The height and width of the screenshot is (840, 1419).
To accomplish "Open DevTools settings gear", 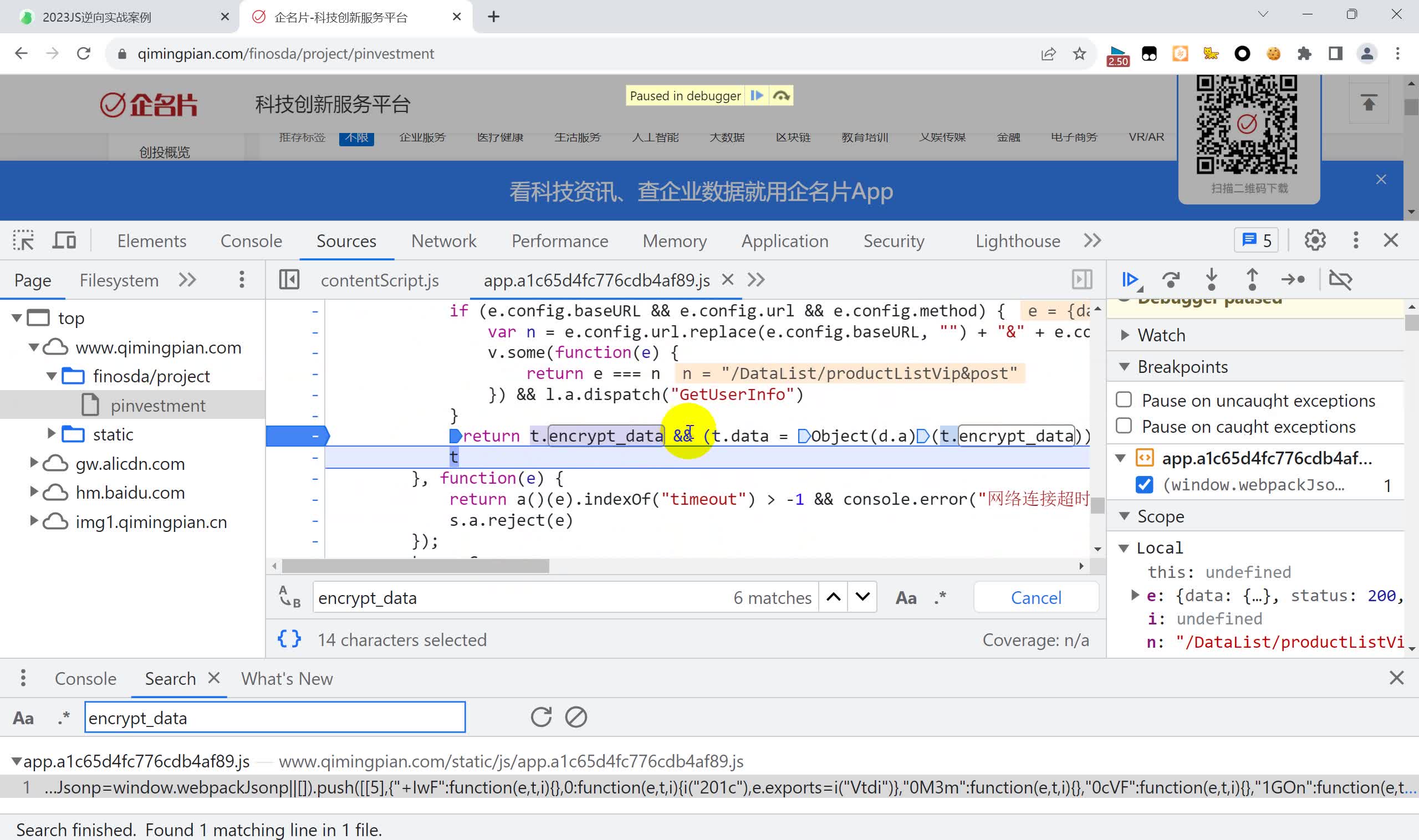I will [1315, 240].
